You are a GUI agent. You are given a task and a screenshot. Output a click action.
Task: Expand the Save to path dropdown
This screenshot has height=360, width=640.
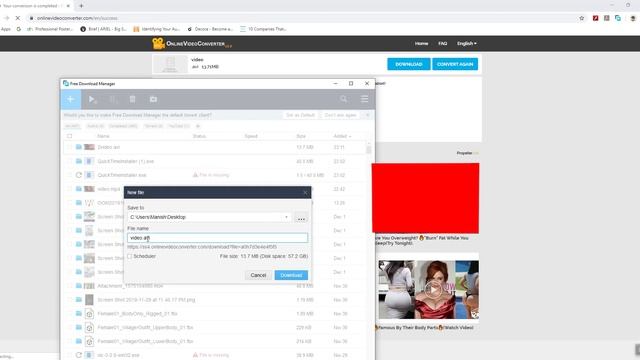286,217
